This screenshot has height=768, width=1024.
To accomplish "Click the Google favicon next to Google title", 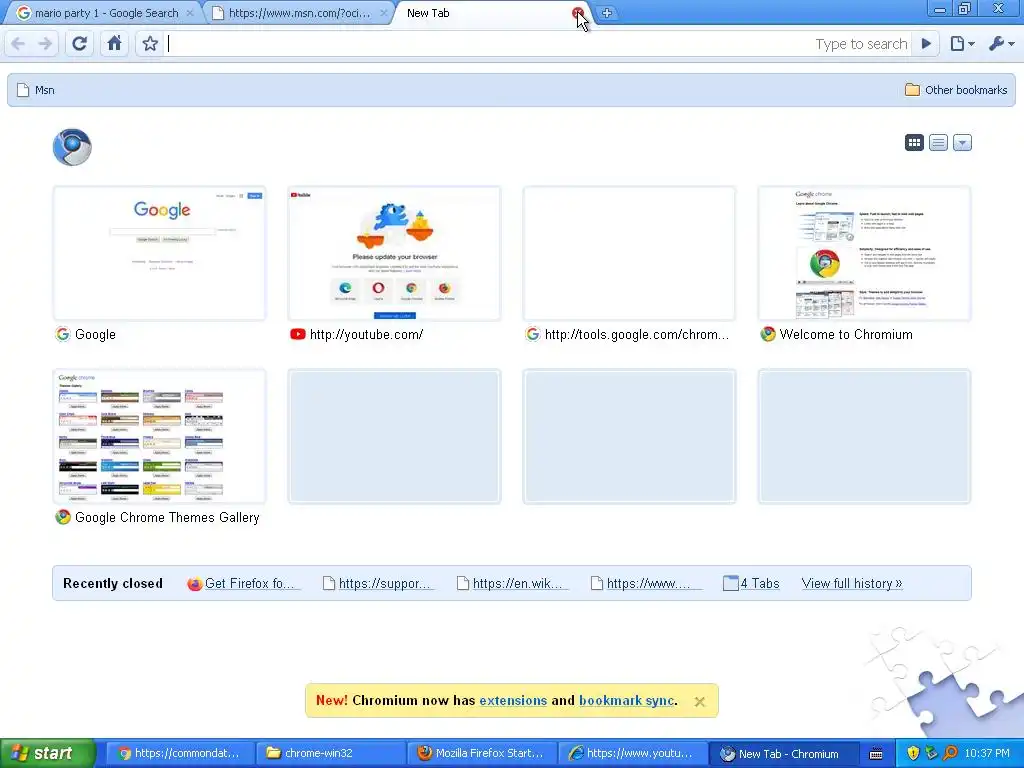I will pyautogui.click(x=63, y=334).
